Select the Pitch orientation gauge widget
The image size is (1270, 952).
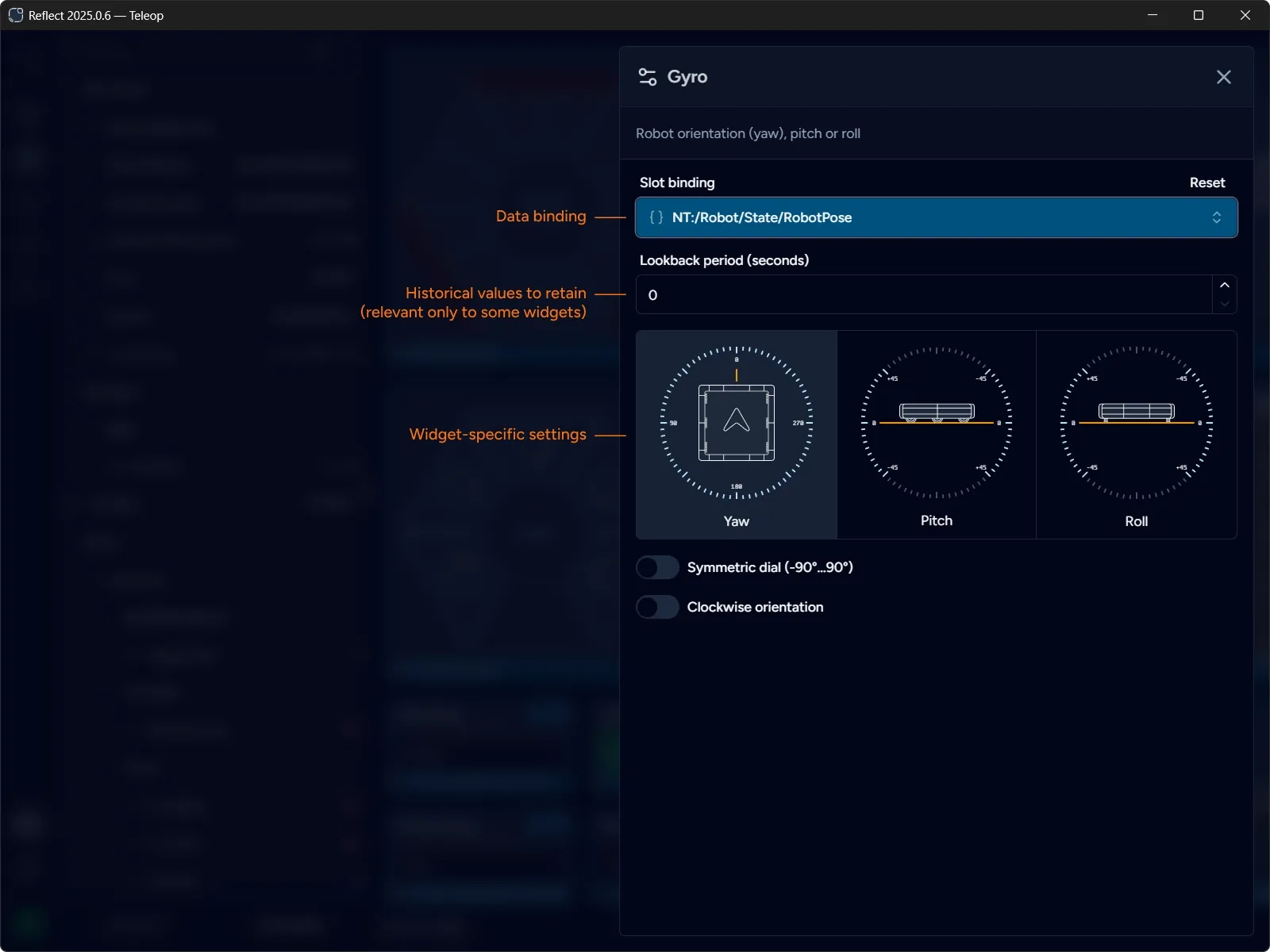[937, 435]
